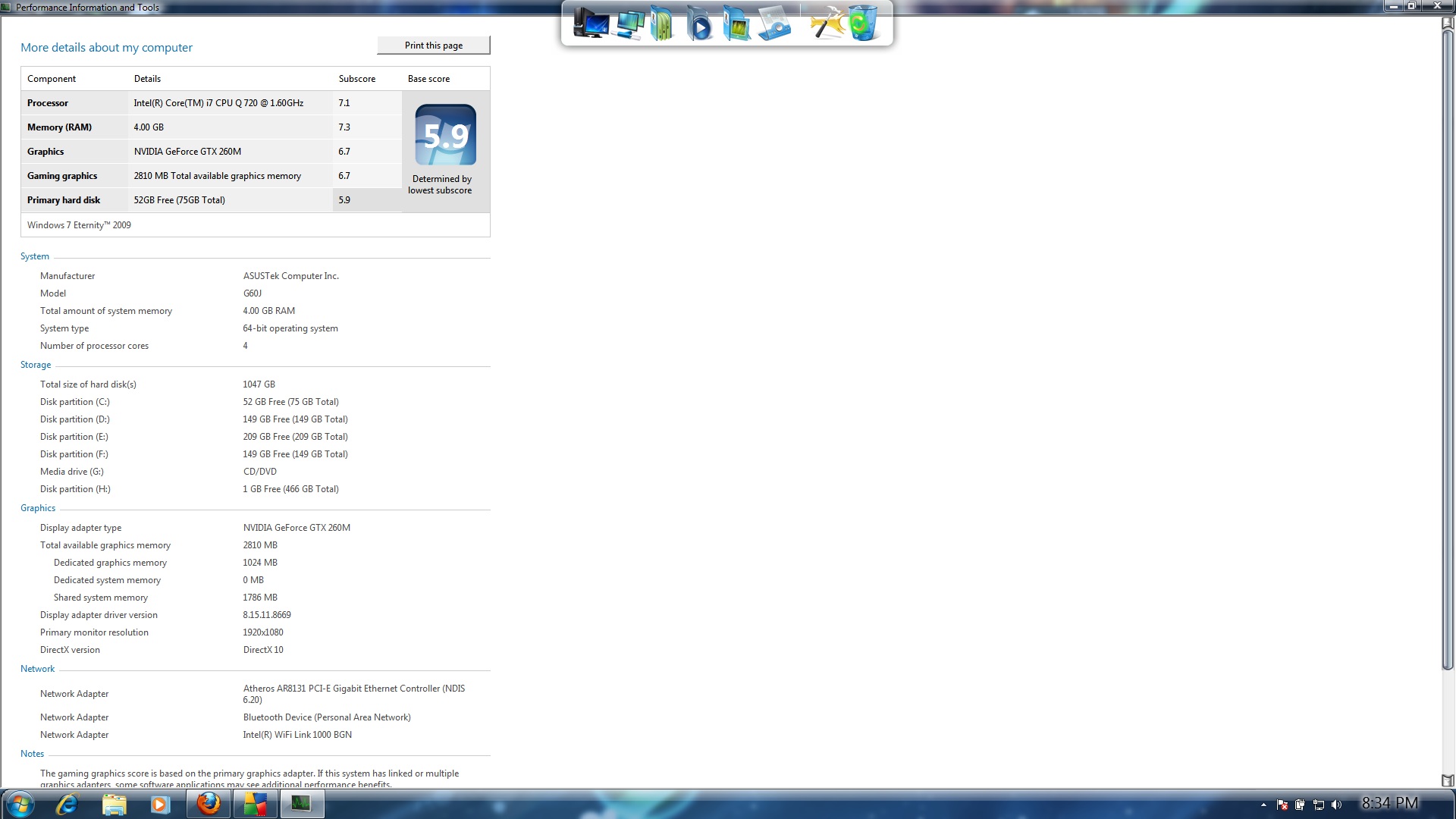The width and height of the screenshot is (1456, 819).
Task: Open the pictures folder dock icon
Action: (x=736, y=24)
